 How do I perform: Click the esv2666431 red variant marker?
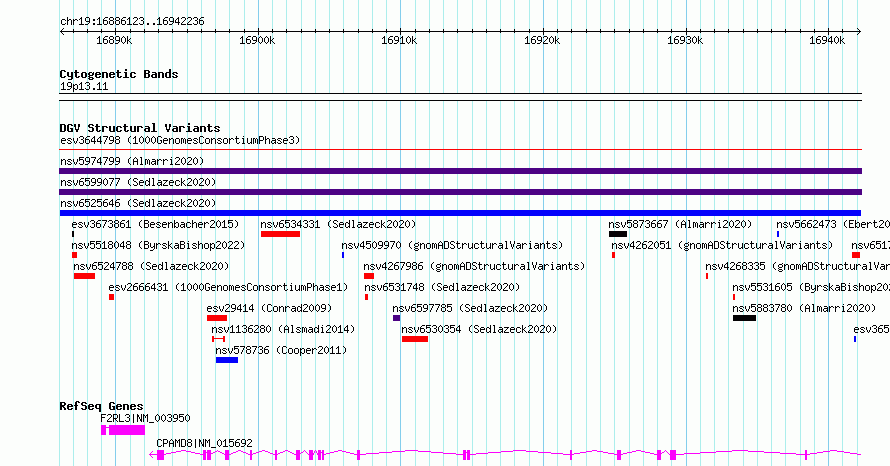coord(111,297)
